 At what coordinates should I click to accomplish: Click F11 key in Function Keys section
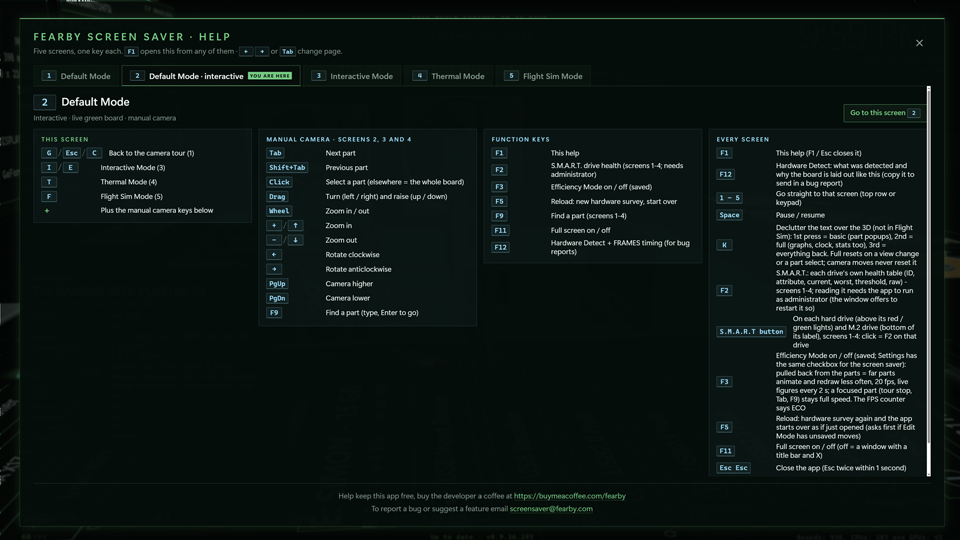click(500, 230)
